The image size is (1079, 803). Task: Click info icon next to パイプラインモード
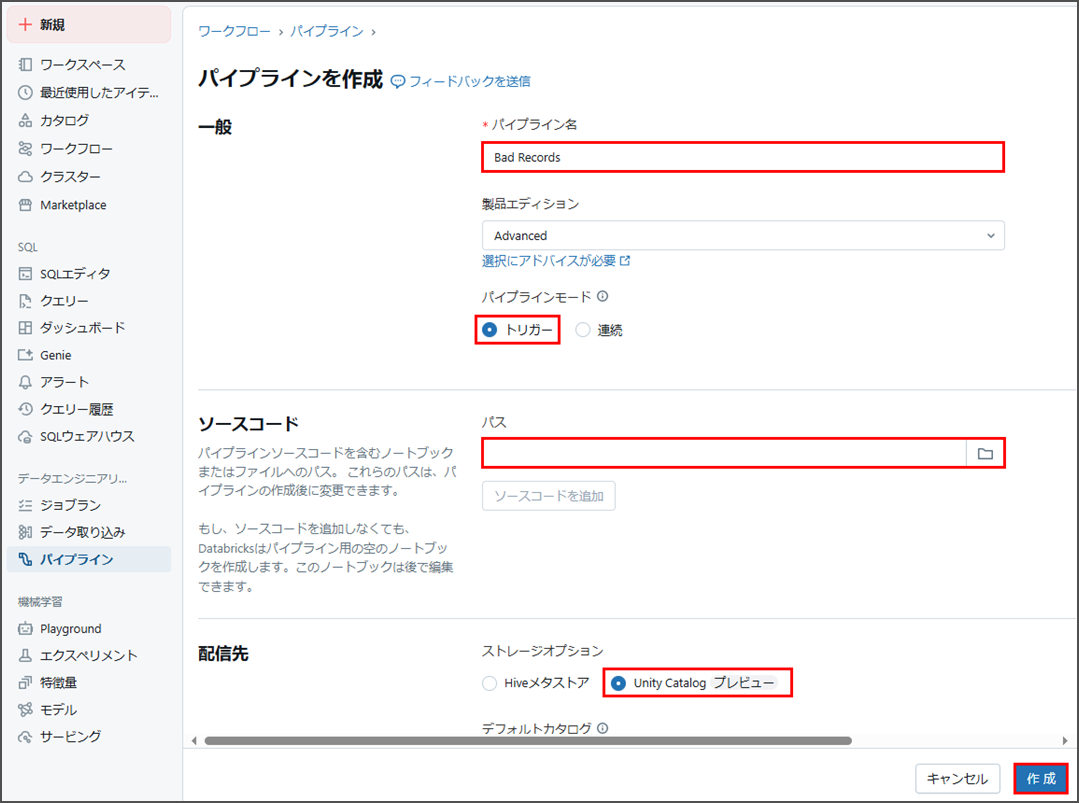603,297
